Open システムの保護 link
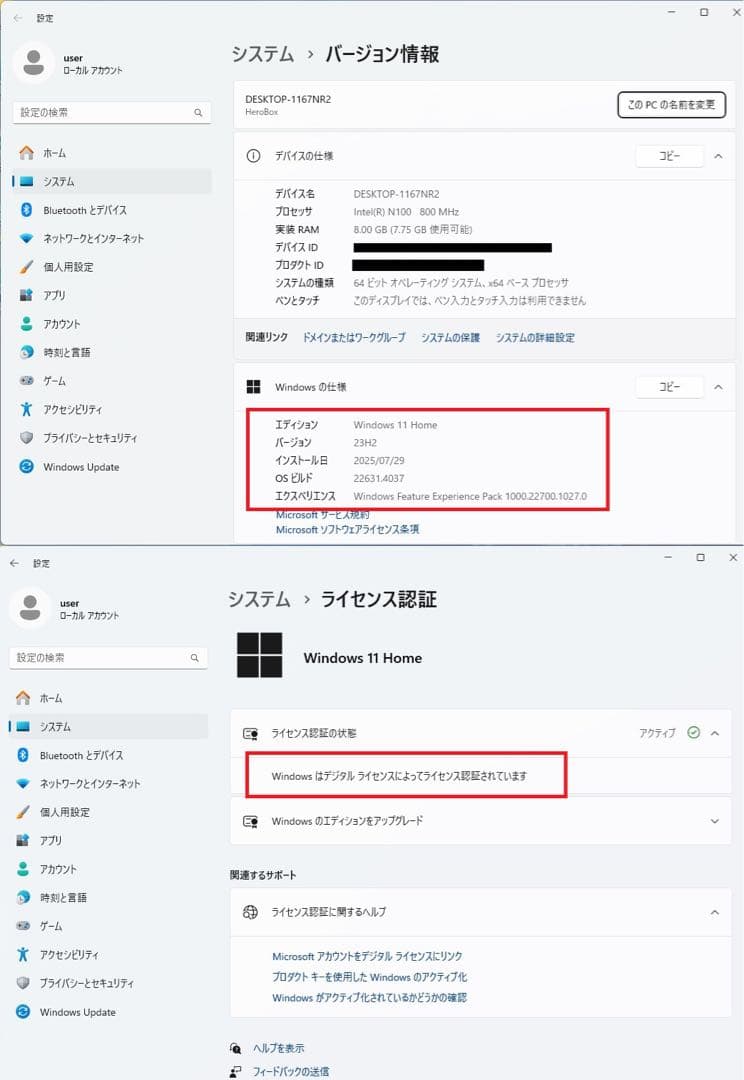This screenshot has width=744, height=1080. tap(451, 338)
